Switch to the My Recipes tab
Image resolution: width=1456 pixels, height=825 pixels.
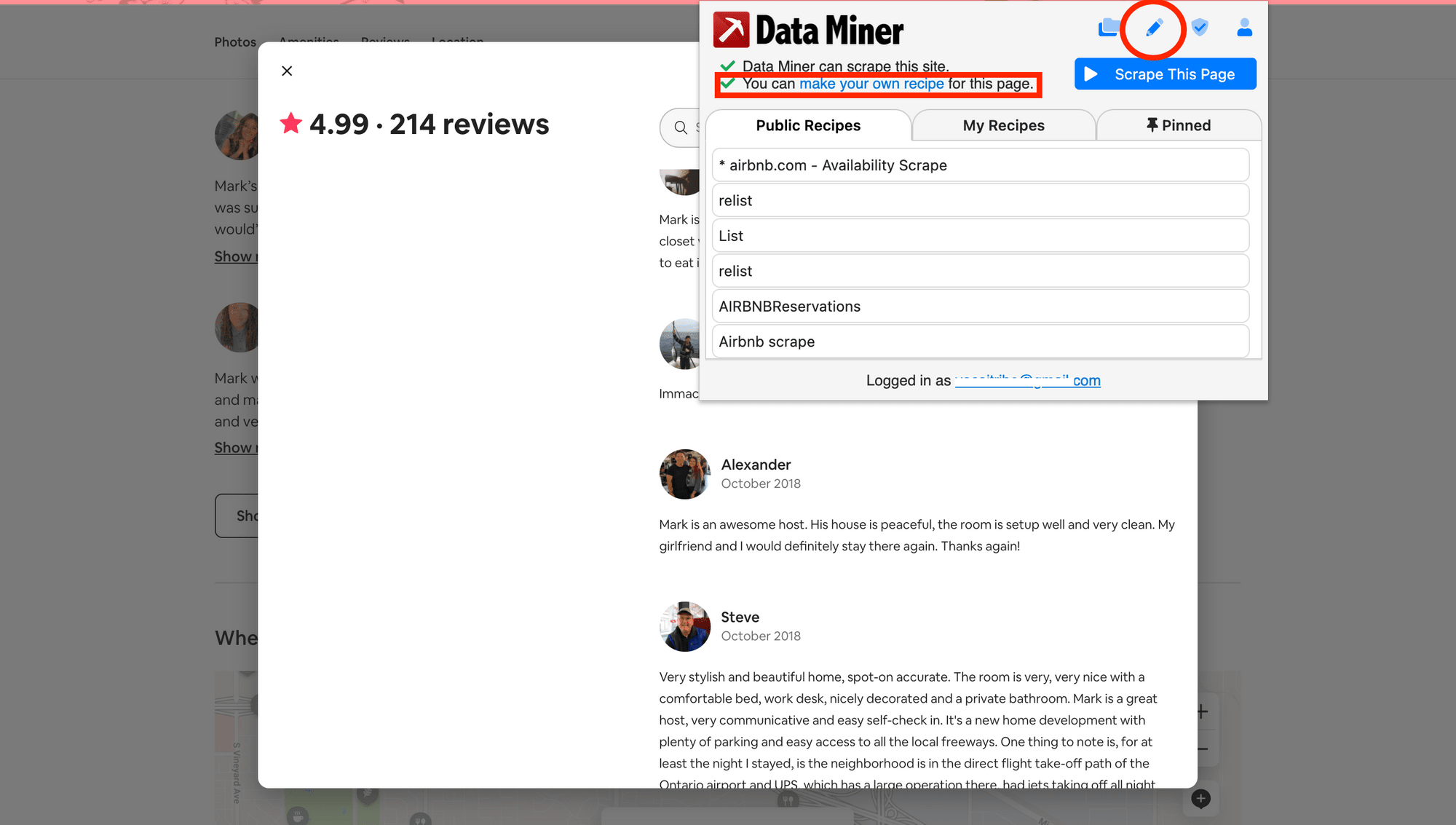[1003, 125]
